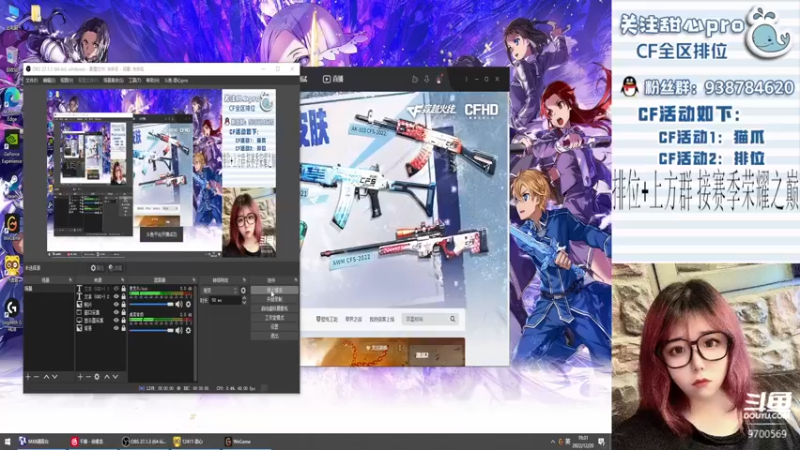Add a new scene with the plus icon
The height and width of the screenshot is (450, 800).
pyautogui.click(x=28, y=377)
